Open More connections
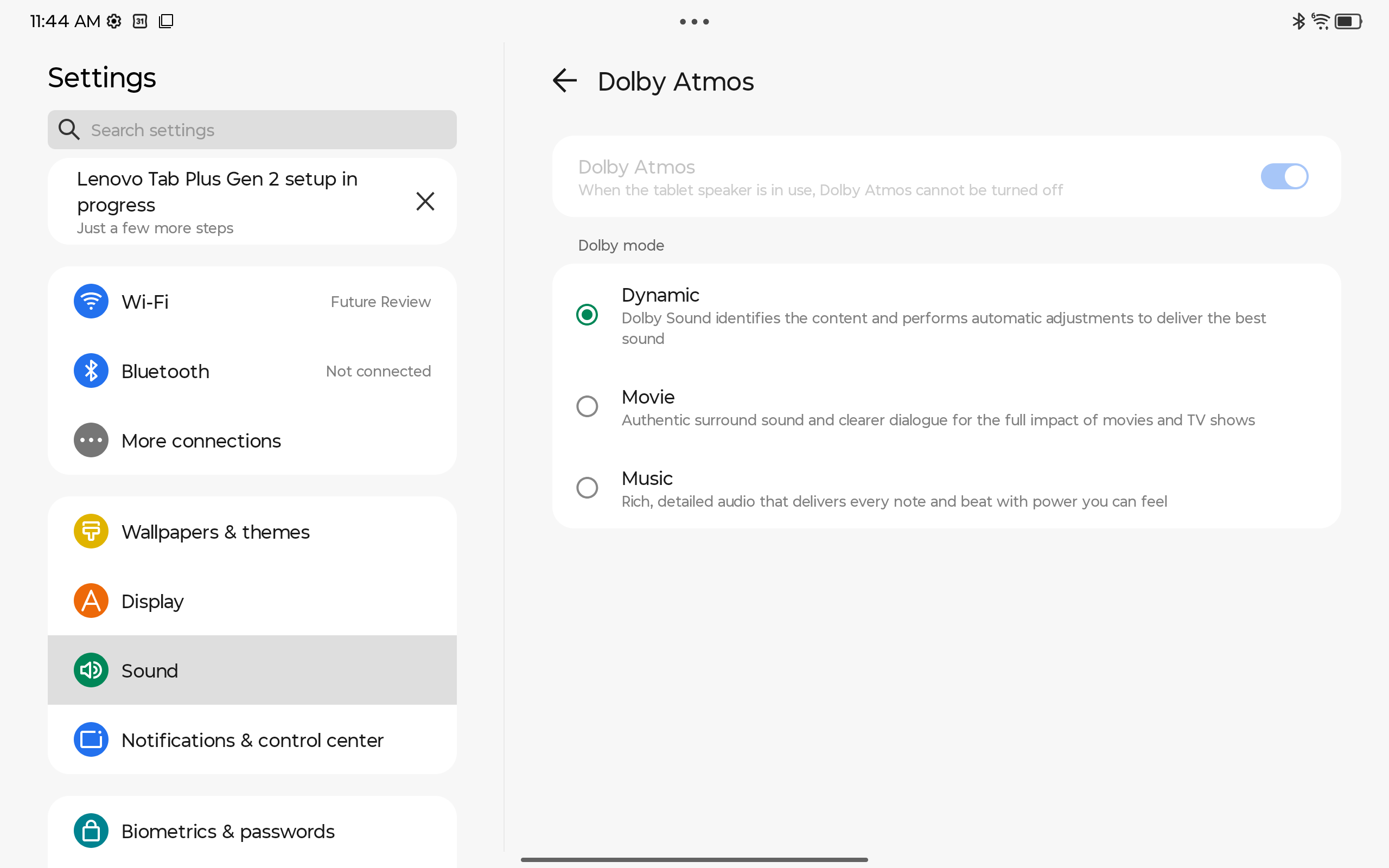Image resolution: width=1389 pixels, height=868 pixels. coord(252,441)
